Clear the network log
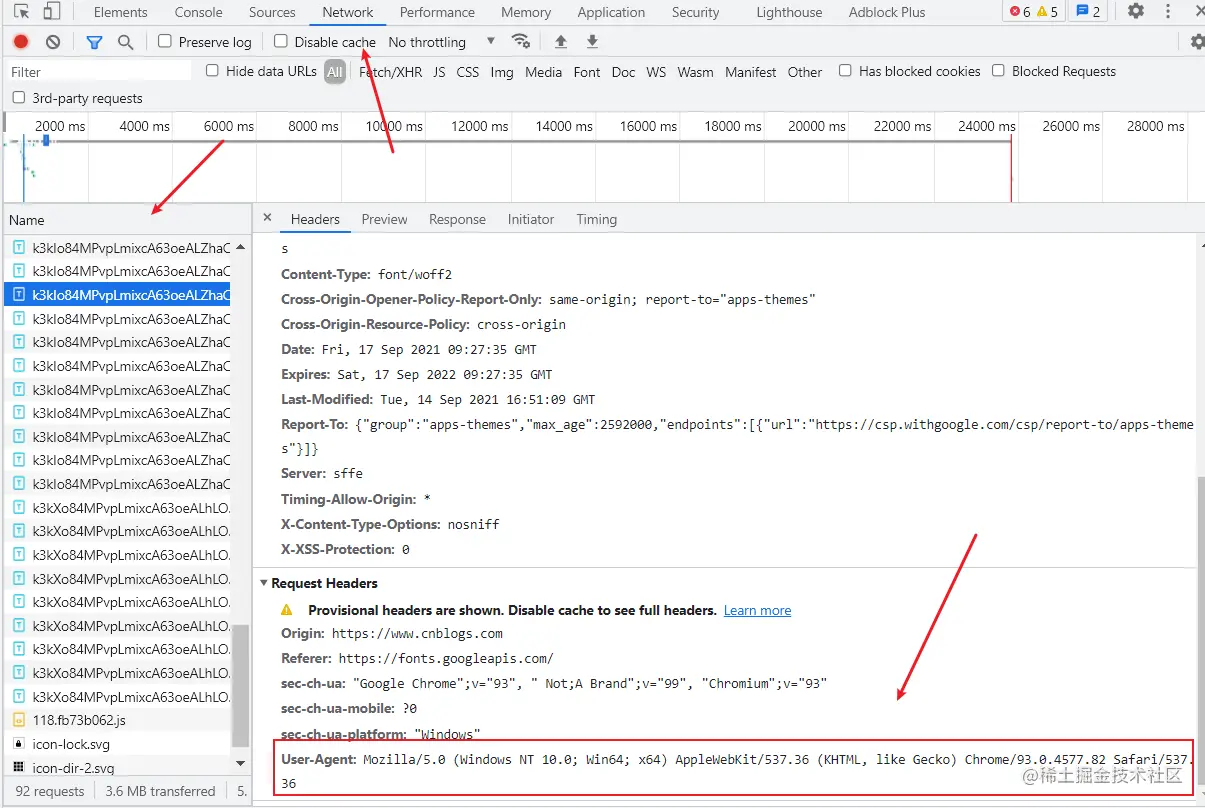 pos(53,42)
